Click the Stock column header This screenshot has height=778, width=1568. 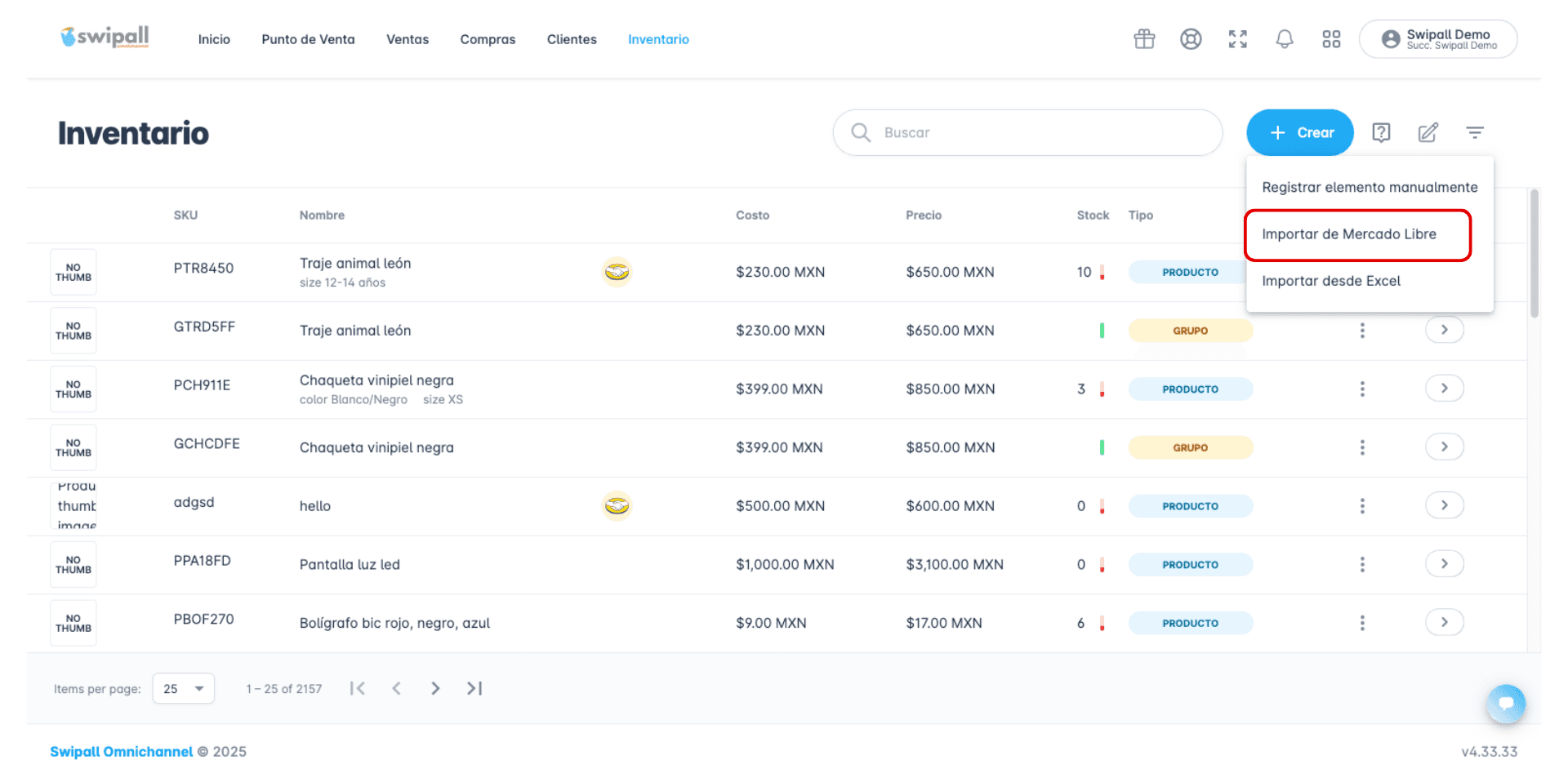(x=1093, y=216)
